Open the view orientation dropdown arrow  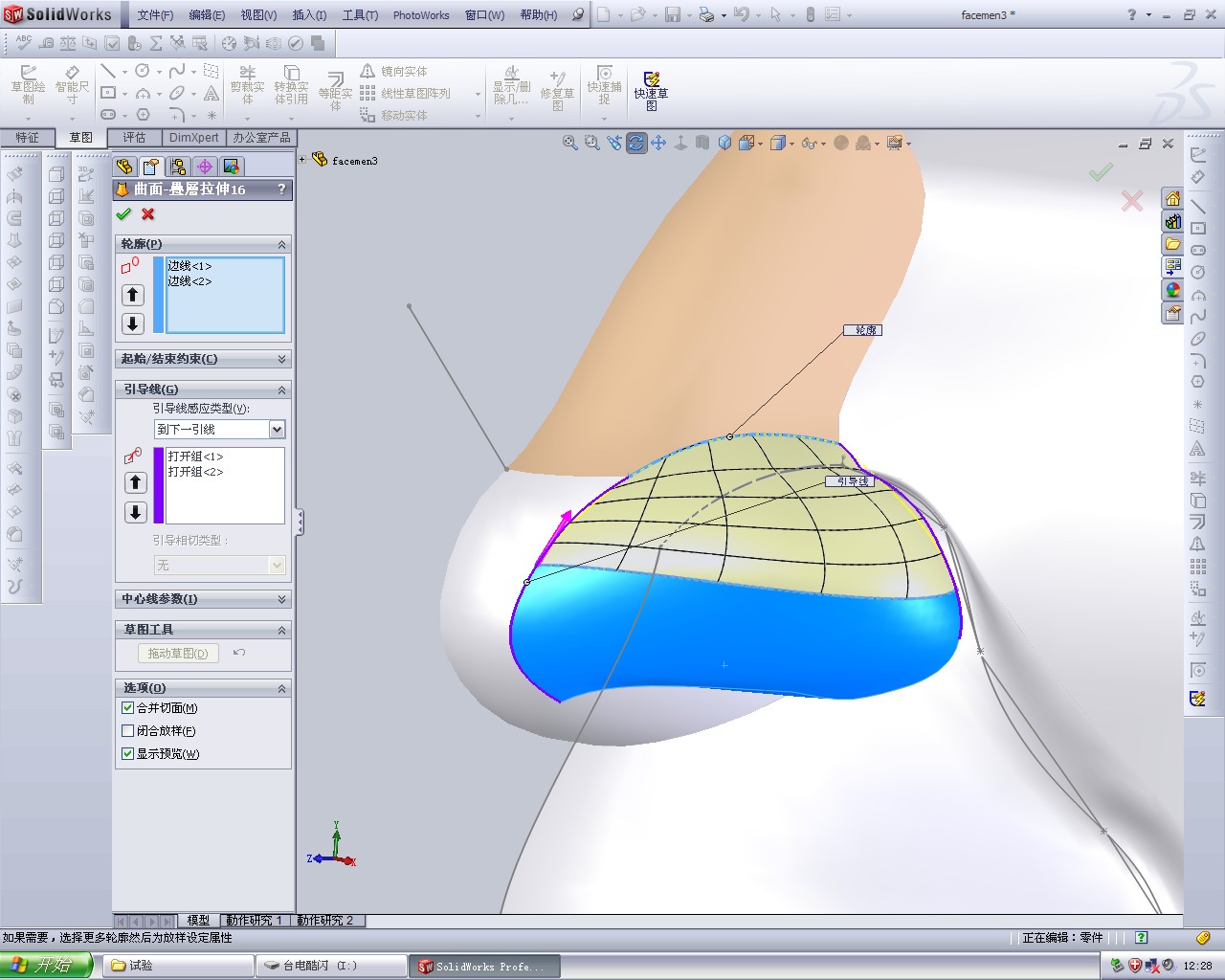[x=761, y=144]
